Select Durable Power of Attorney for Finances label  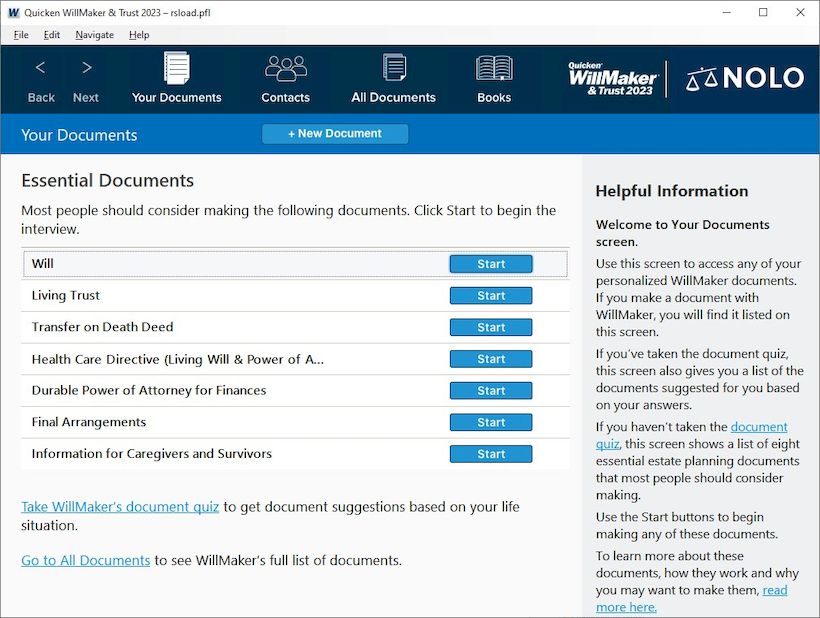pyautogui.click(x=149, y=391)
